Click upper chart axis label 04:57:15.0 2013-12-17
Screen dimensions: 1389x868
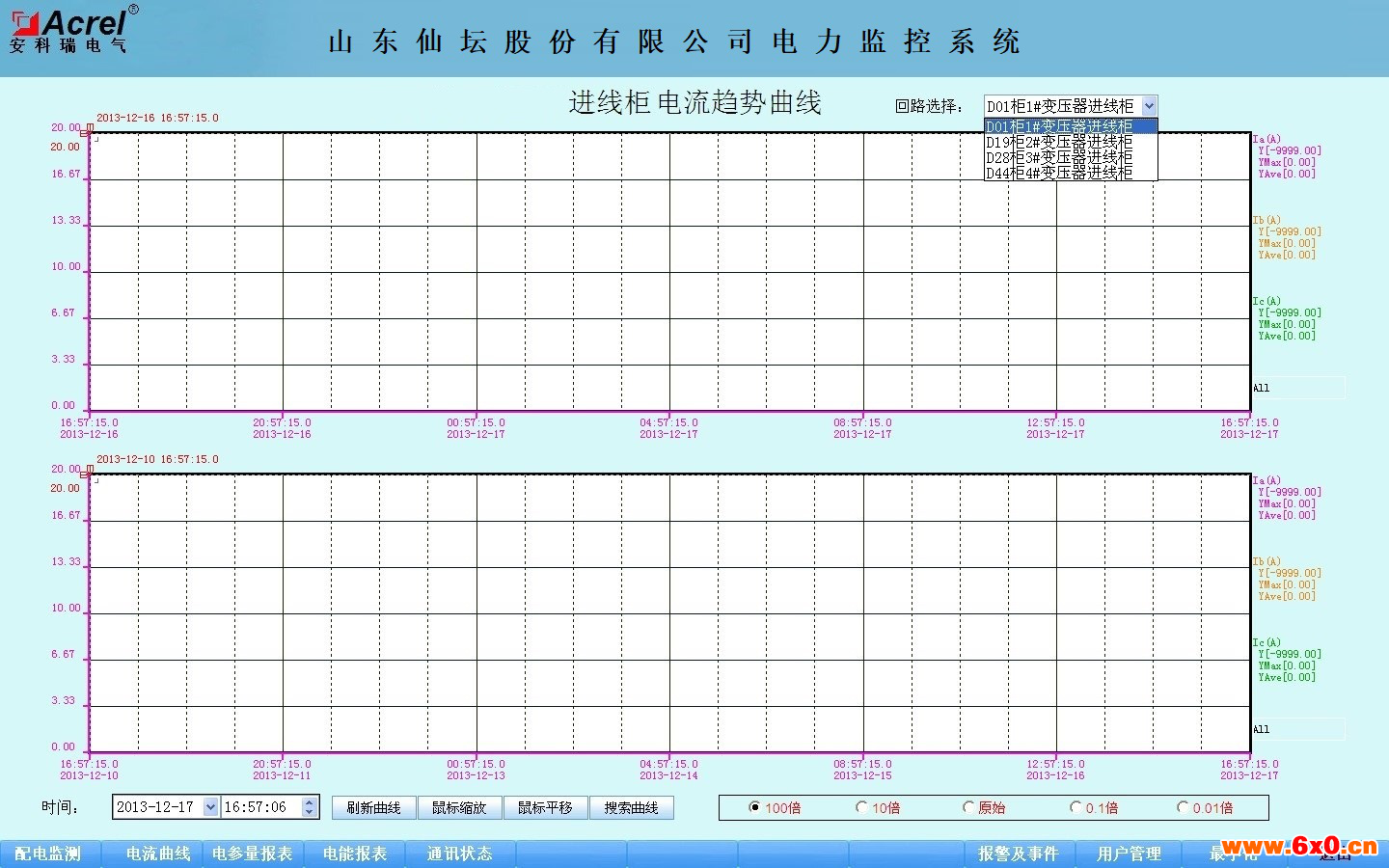coord(668,428)
